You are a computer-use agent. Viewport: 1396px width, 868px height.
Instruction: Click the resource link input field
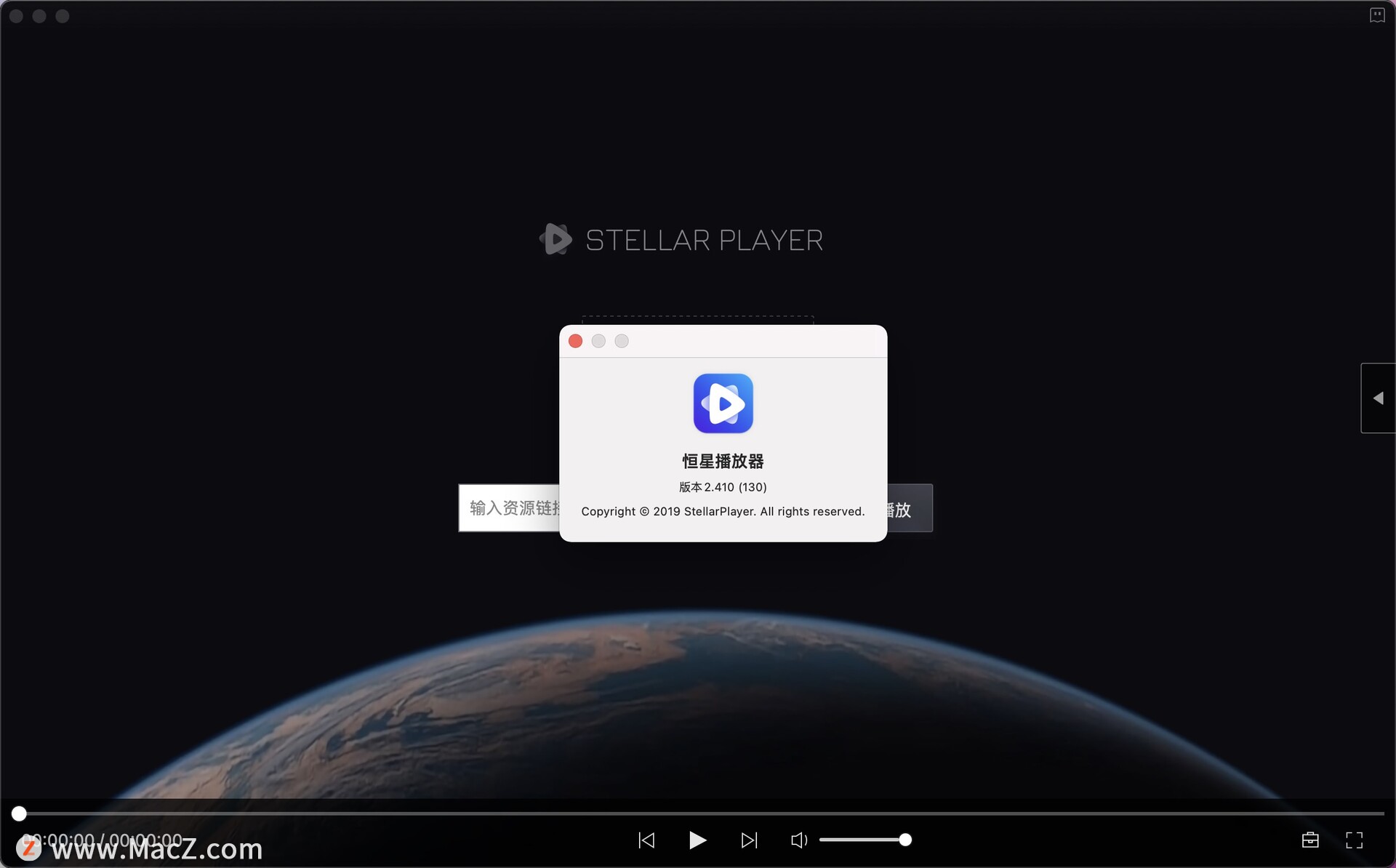click(x=509, y=508)
